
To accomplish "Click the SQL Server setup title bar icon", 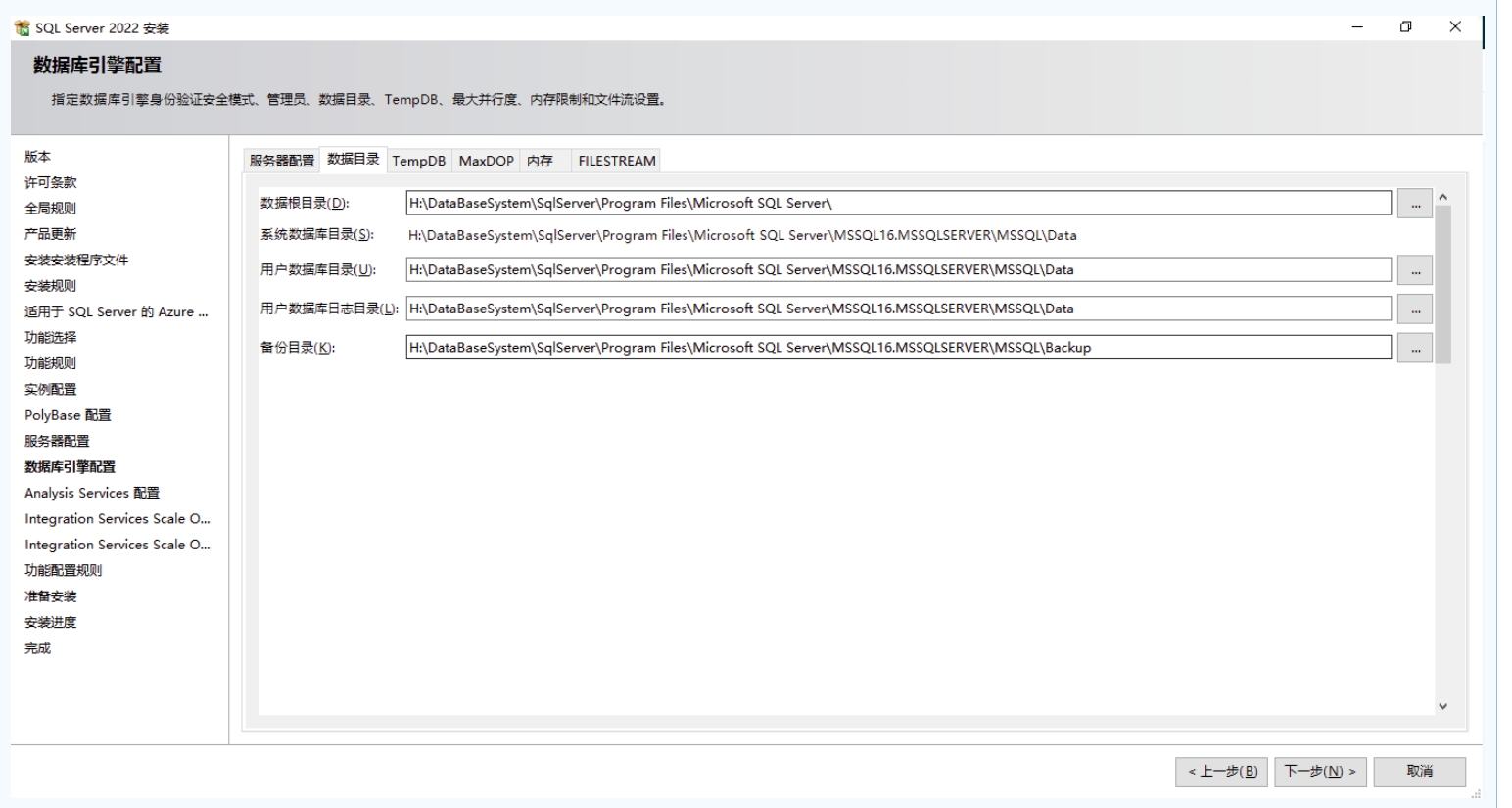I will (22, 27).
